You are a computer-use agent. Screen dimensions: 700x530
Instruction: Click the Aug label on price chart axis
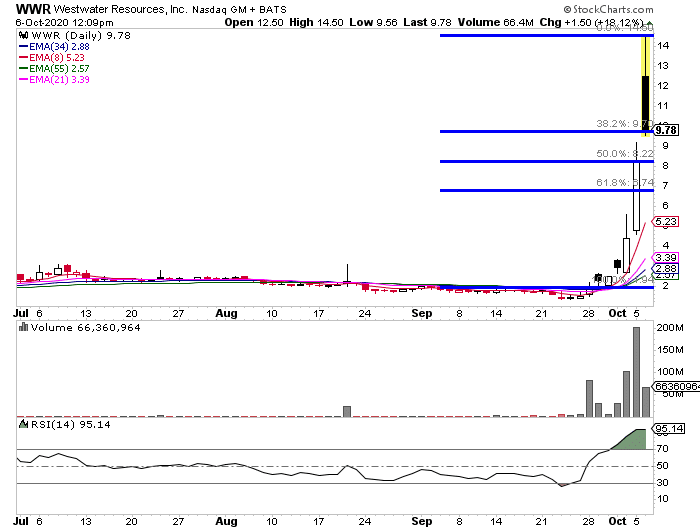tap(226, 313)
